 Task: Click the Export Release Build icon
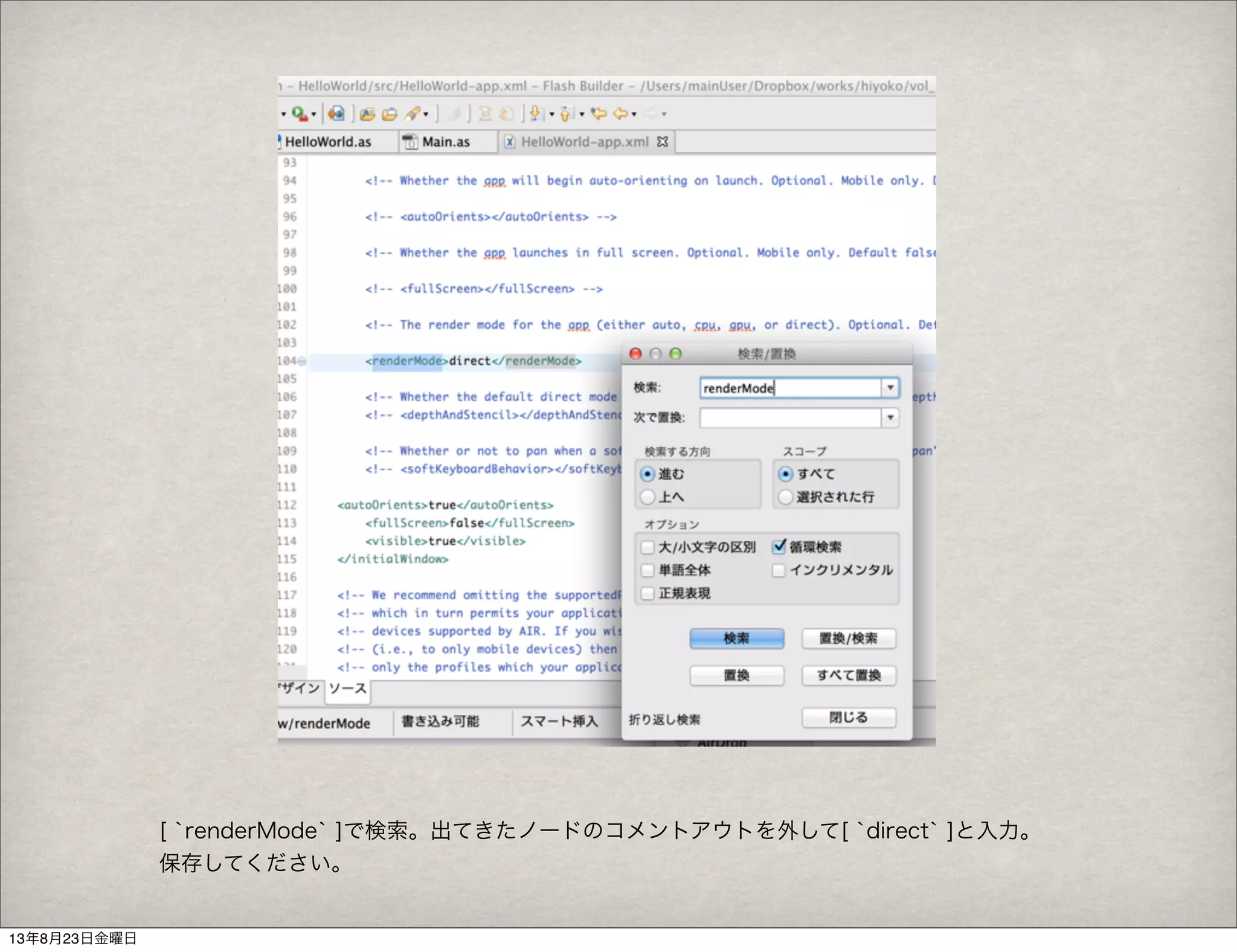coord(336,113)
